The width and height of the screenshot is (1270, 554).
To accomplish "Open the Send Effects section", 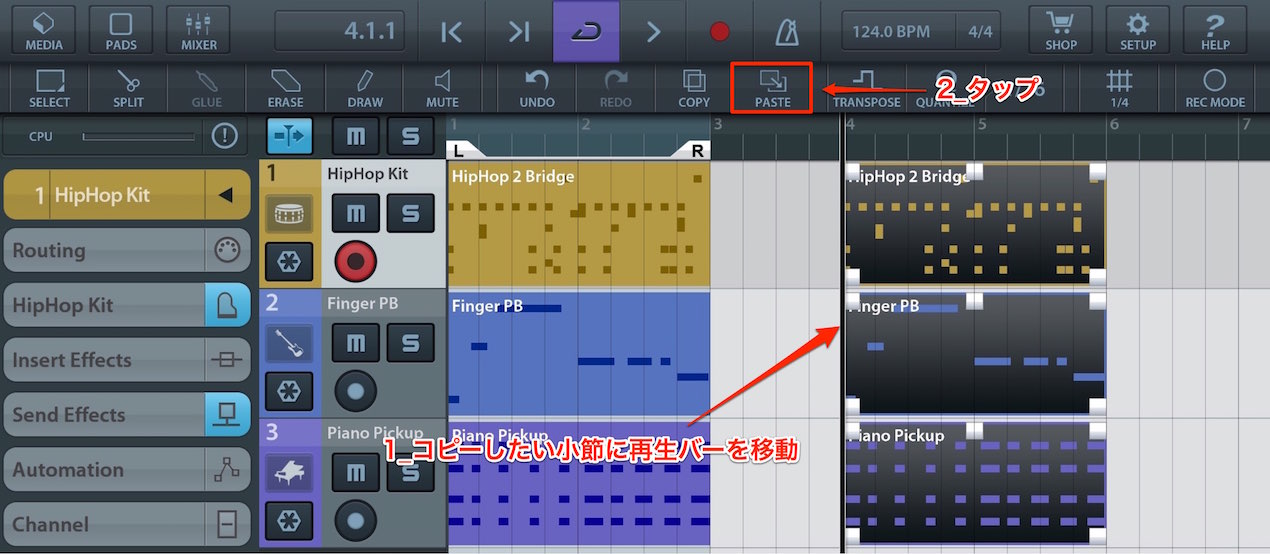I will [x=127, y=415].
